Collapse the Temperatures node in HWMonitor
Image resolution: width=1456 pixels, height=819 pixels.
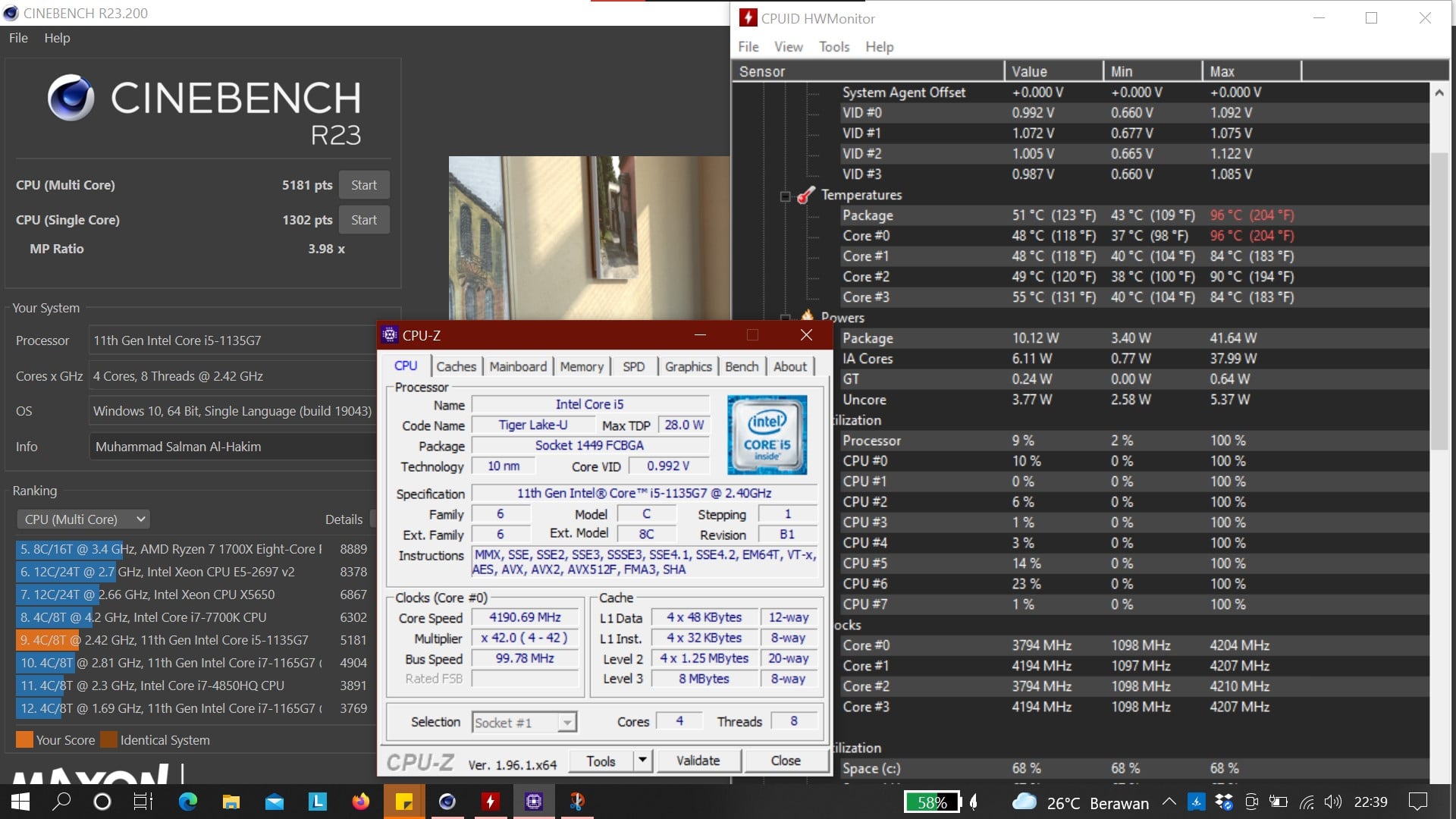tap(786, 196)
